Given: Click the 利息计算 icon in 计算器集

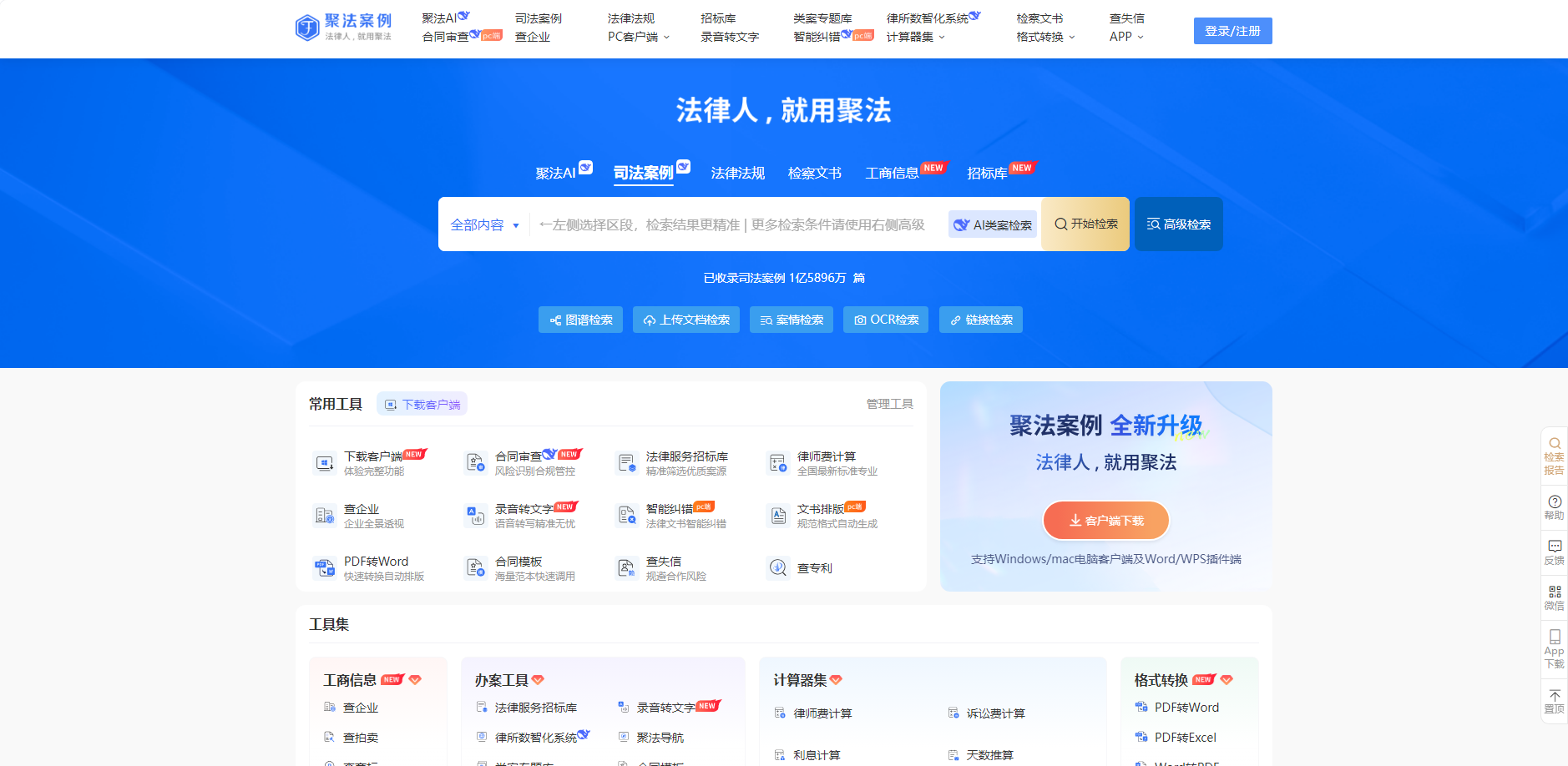Looking at the screenshot, I should pyautogui.click(x=780, y=754).
